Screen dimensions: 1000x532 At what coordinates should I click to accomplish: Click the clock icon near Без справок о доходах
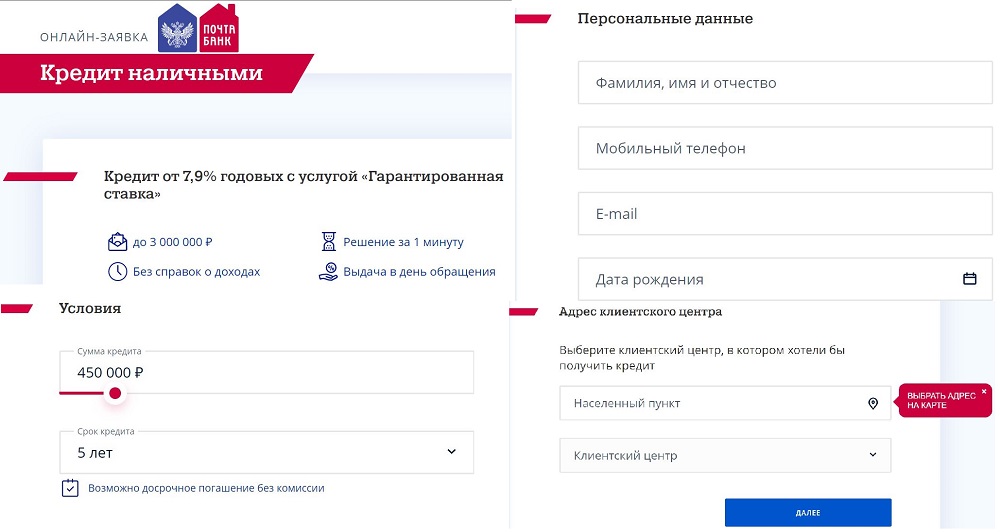pyautogui.click(x=117, y=272)
